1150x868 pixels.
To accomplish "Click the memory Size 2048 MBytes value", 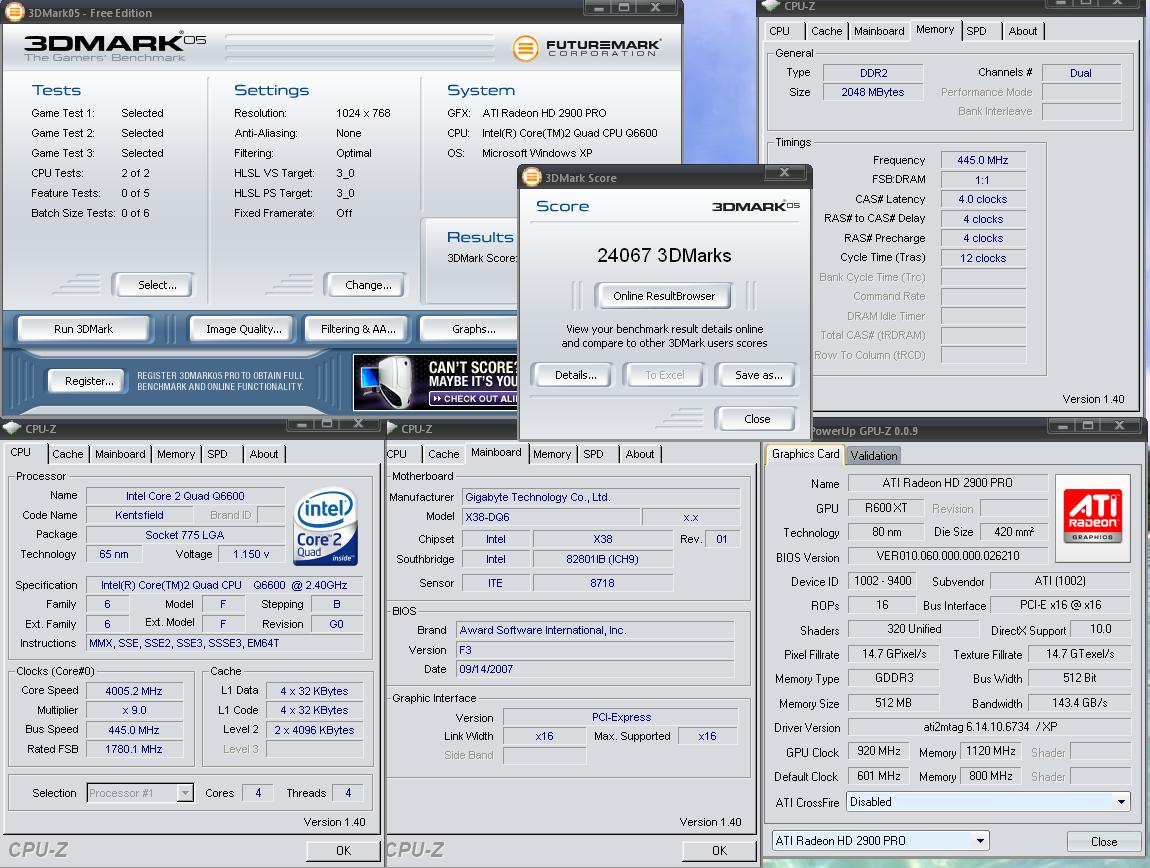I will pos(873,92).
